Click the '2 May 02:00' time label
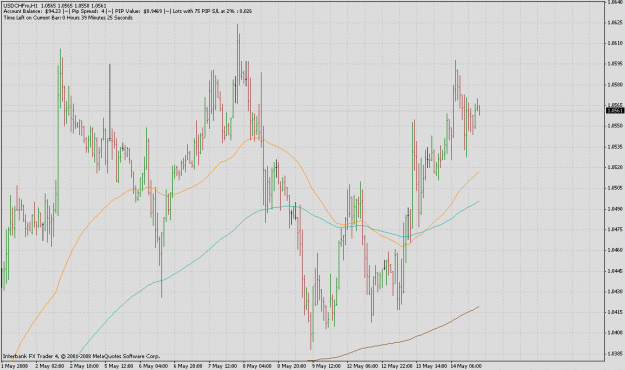 point(50,366)
